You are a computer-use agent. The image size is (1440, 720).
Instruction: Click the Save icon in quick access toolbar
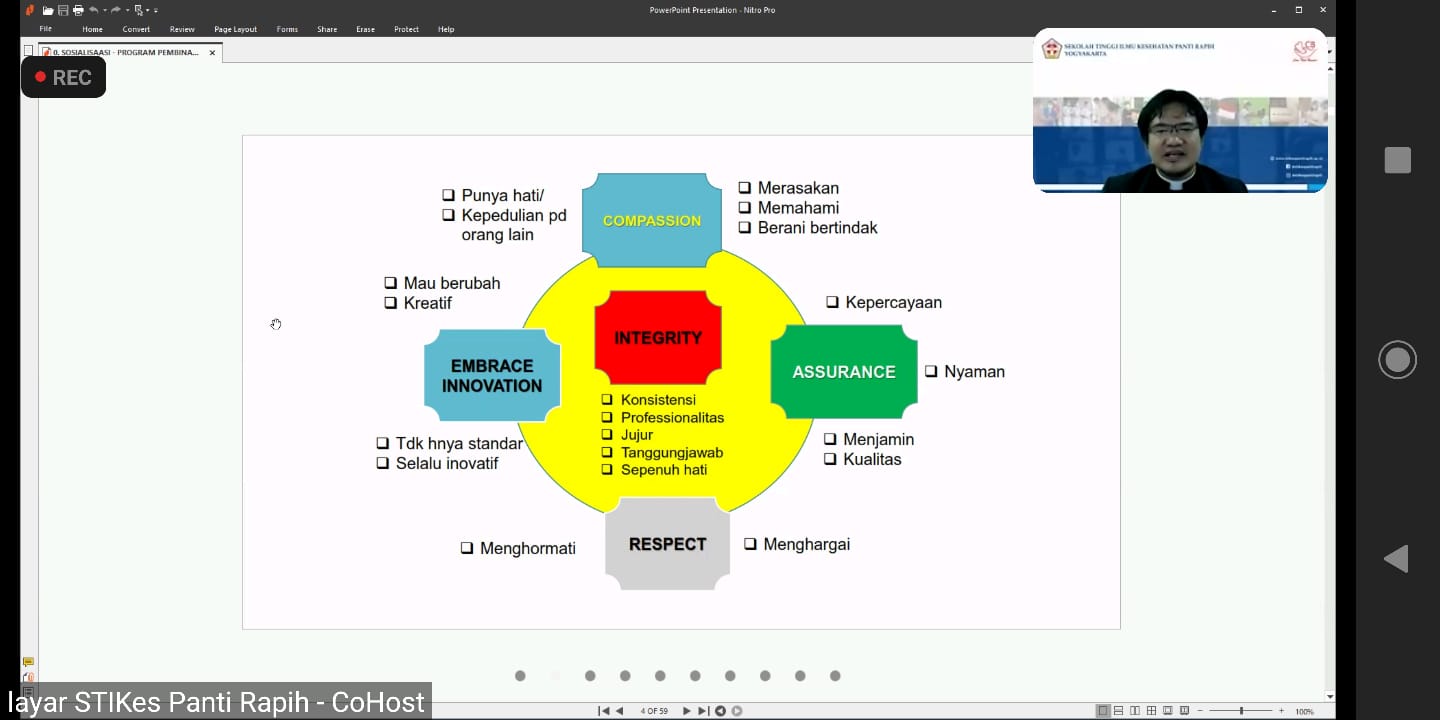63,10
